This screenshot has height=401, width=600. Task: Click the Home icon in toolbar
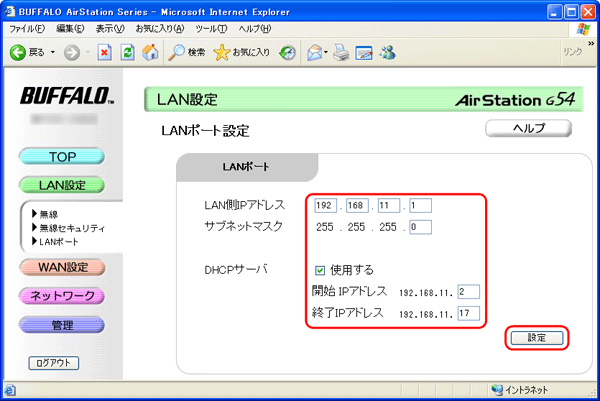(x=150, y=52)
